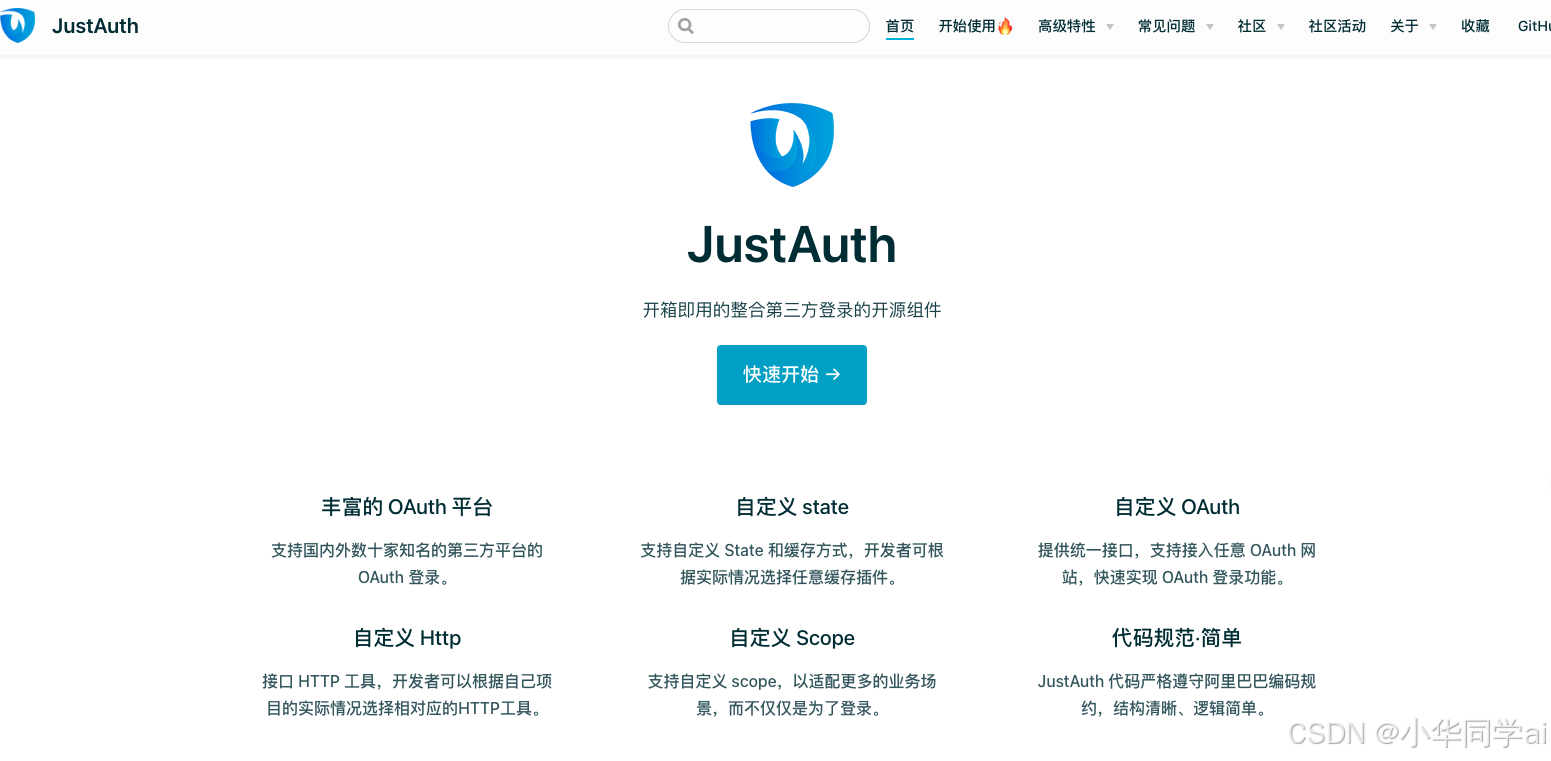Click the large JustAuth shield hero logo
This screenshot has width=1551, height=761.
click(792, 144)
